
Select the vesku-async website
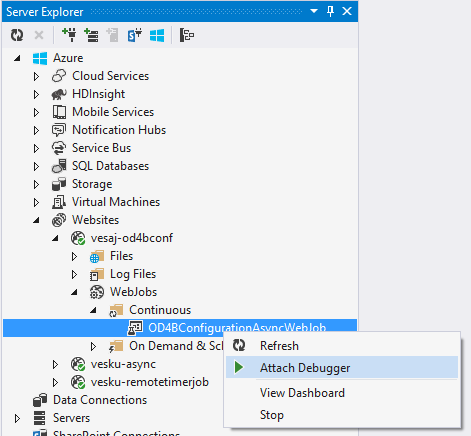[x=123, y=364]
